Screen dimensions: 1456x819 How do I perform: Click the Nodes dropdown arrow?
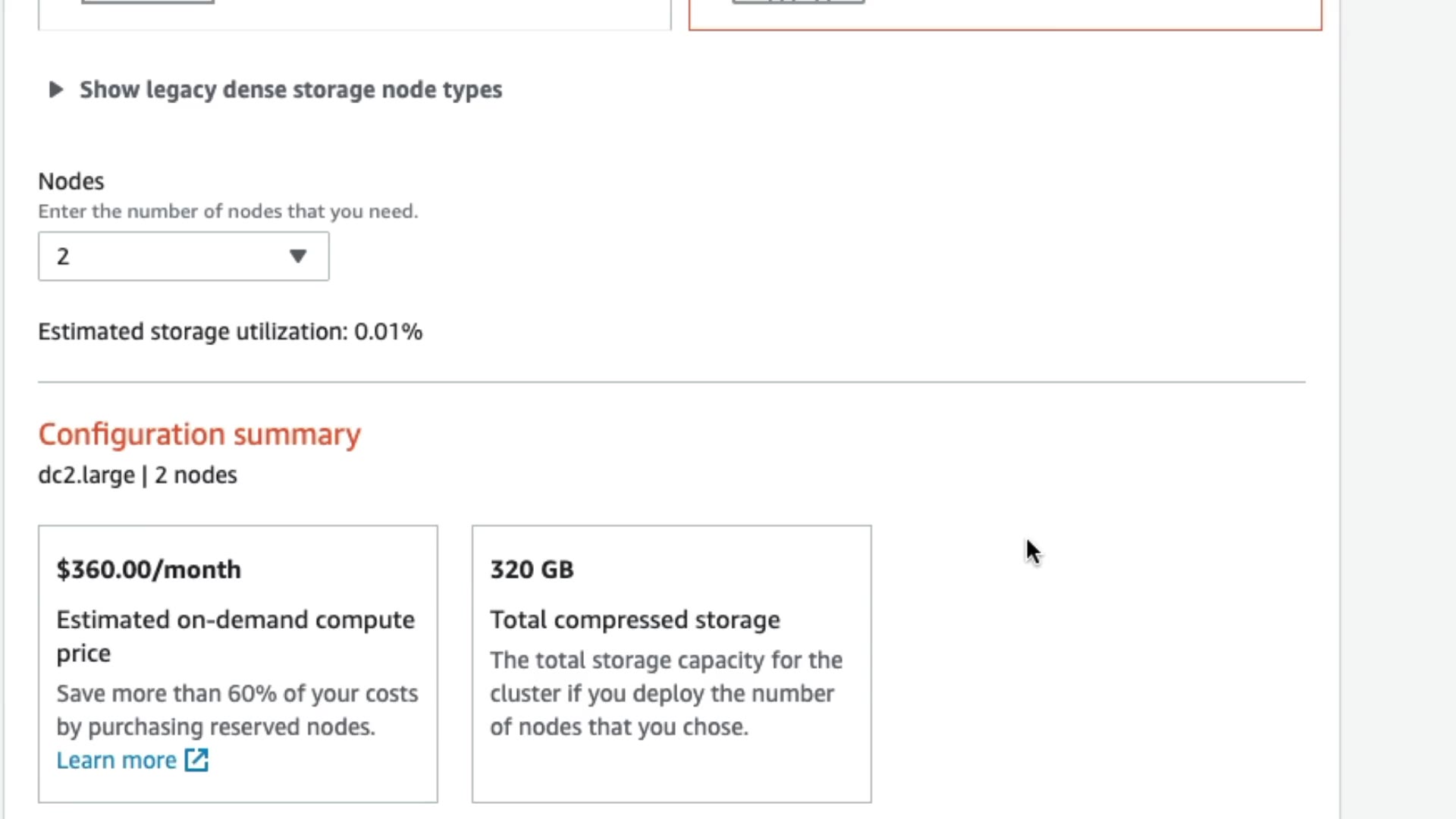point(298,256)
